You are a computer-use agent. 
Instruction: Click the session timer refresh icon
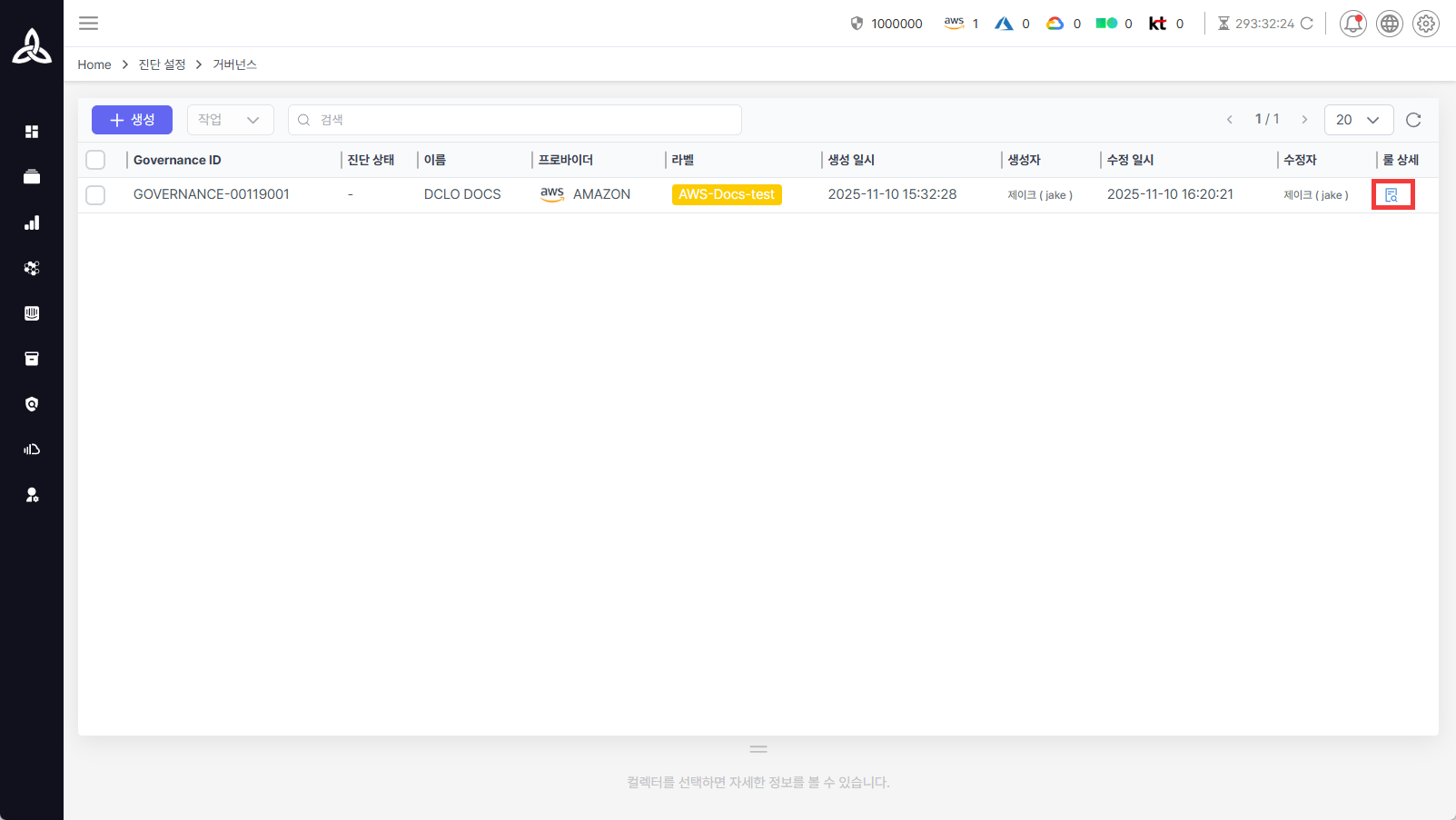tap(1306, 24)
